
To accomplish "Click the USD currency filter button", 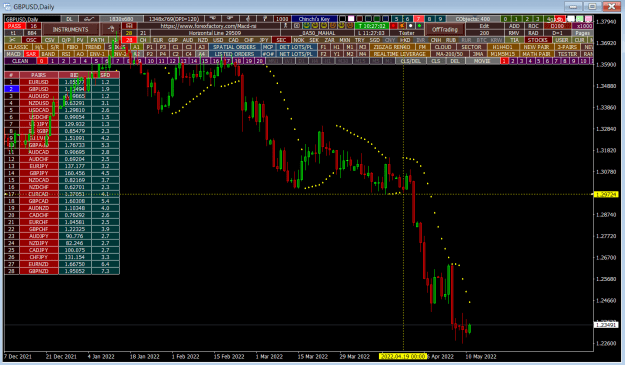I will (218, 40).
